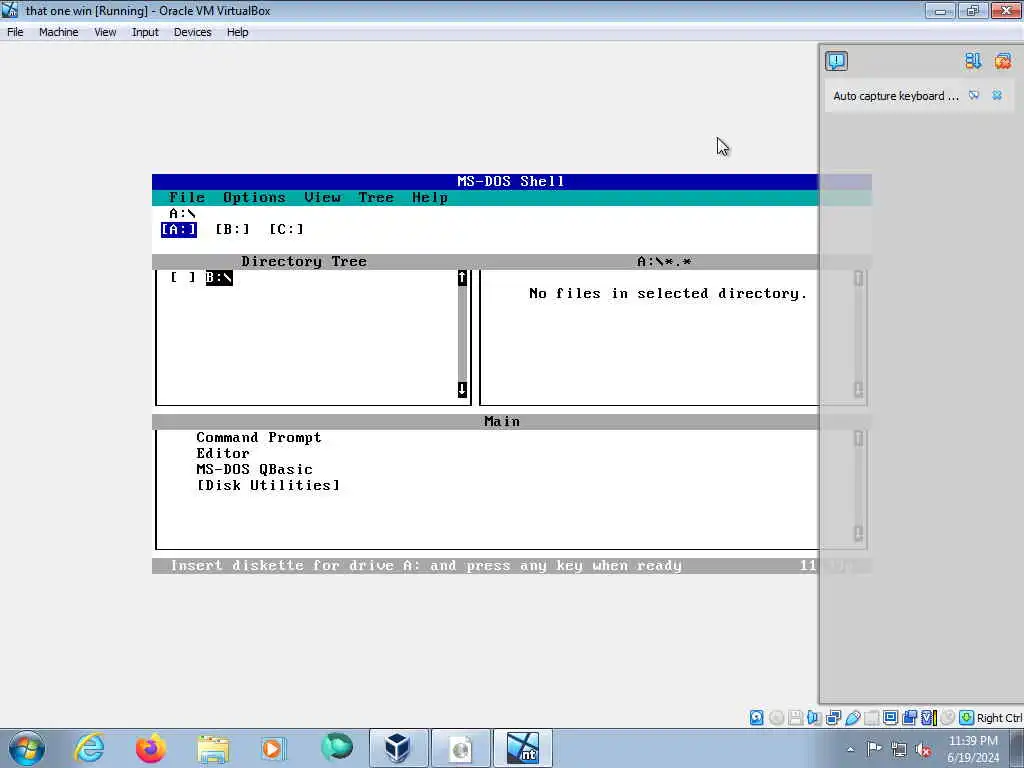This screenshot has width=1024, height=768.
Task: Click the notification ordering icon with arrow
Action: [x=972, y=61]
